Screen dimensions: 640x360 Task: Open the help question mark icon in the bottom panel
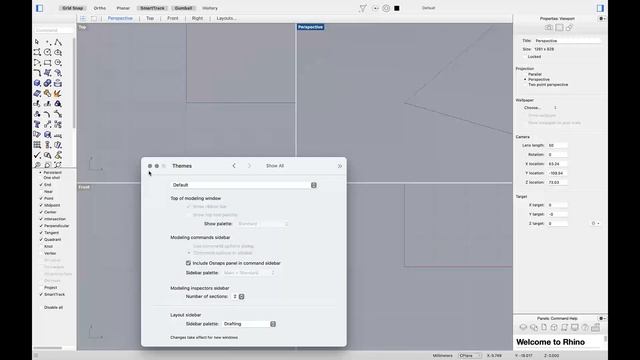pos(585,327)
